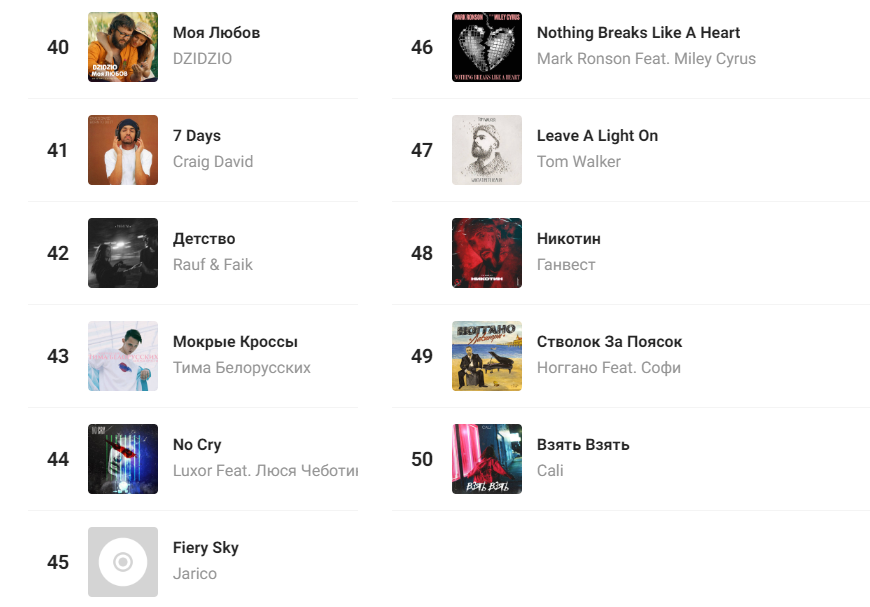Open the song title 7 Days
The height and width of the screenshot is (607, 870).
(x=197, y=136)
